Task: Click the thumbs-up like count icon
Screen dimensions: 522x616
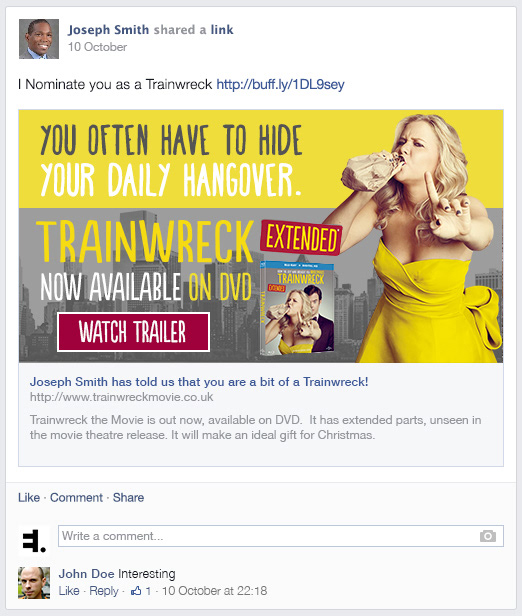Action: (x=136, y=590)
